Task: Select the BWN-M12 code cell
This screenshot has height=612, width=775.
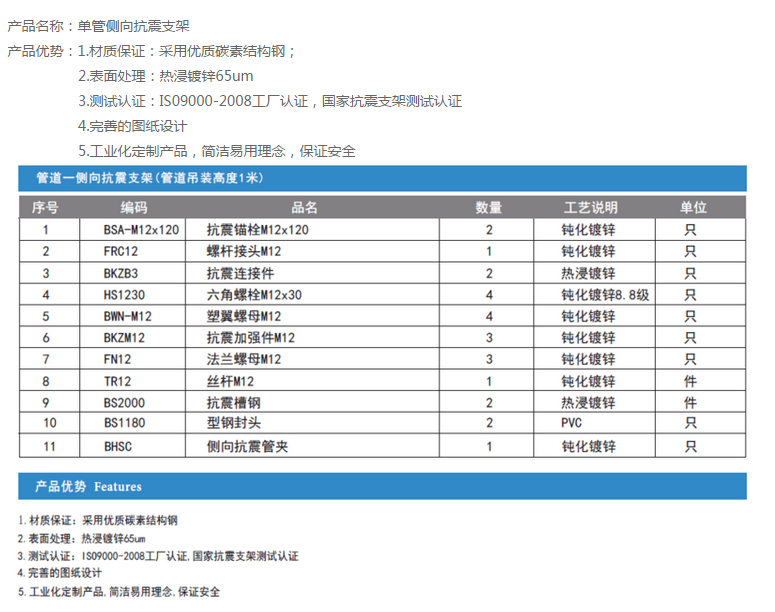Action: [128, 316]
